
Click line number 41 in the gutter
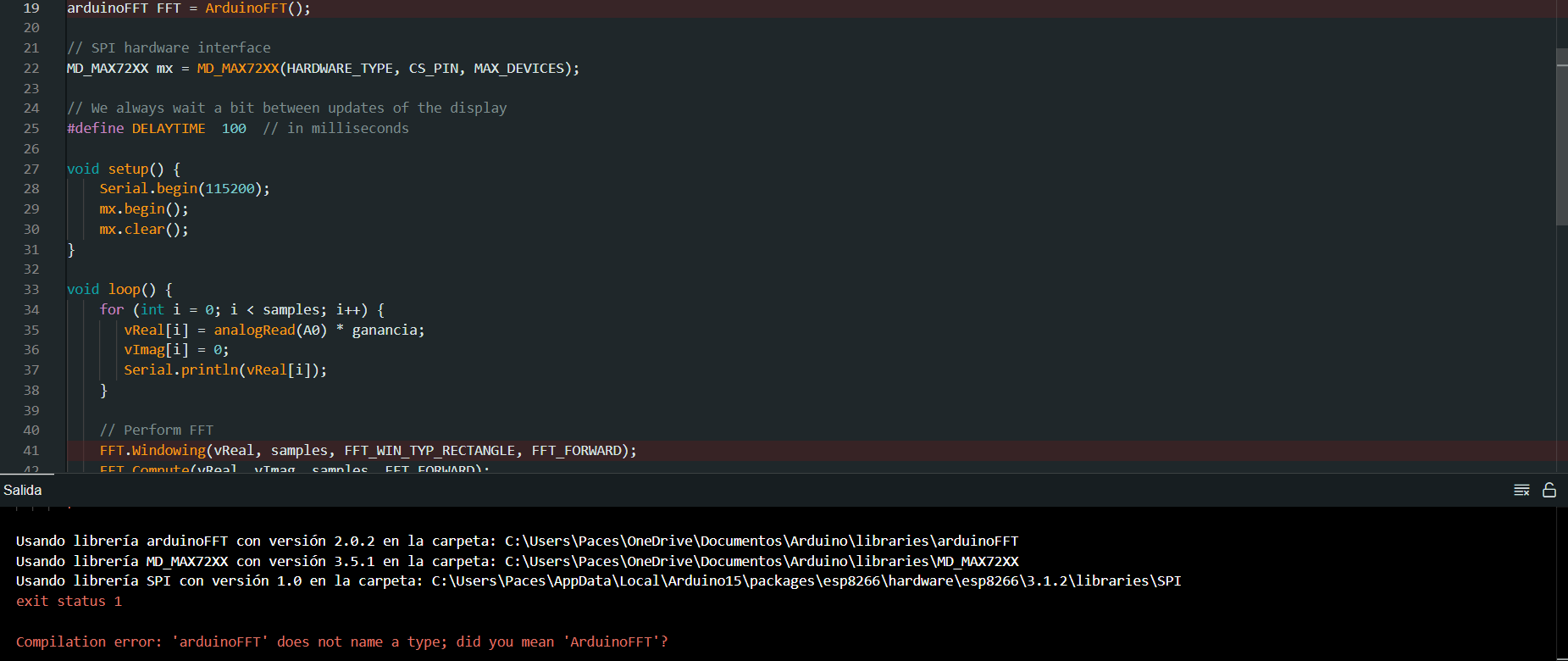point(31,450)
